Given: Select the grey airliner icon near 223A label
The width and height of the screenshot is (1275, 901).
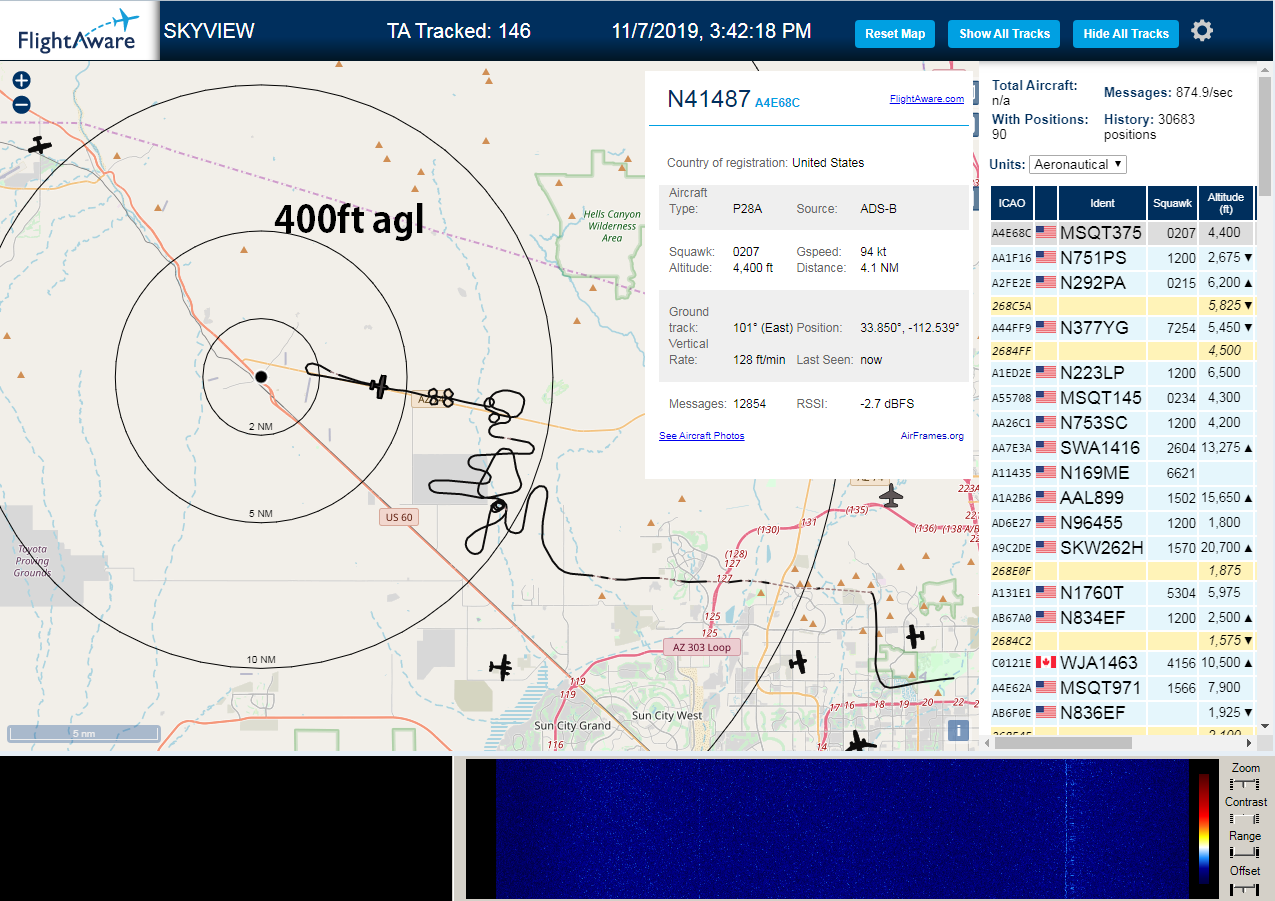Looking at the screenshot, I should 891,494.
